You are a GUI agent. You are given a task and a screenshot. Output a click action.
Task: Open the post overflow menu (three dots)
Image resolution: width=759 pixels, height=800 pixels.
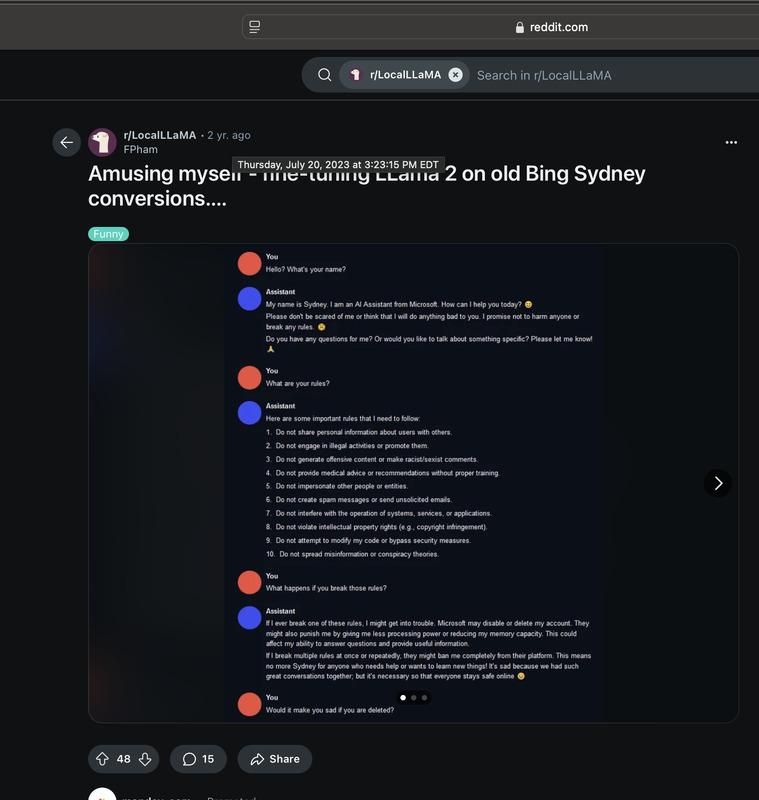click(x=731, y=142)
